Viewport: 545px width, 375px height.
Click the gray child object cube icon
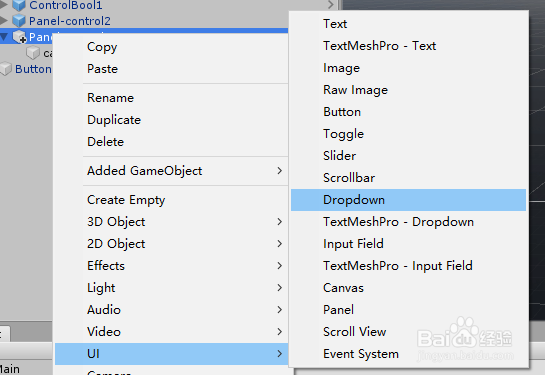(x=33, y=53)
